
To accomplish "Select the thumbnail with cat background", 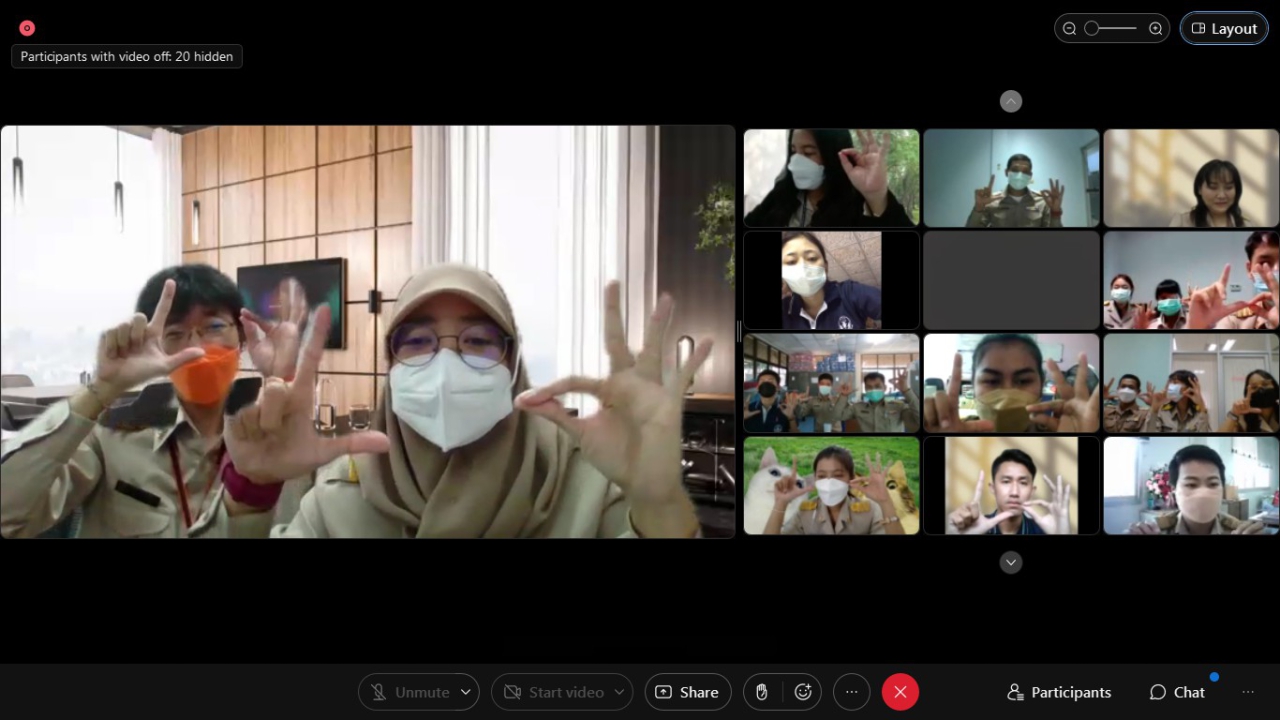I will pyautogui.click(x=831, y=485).
